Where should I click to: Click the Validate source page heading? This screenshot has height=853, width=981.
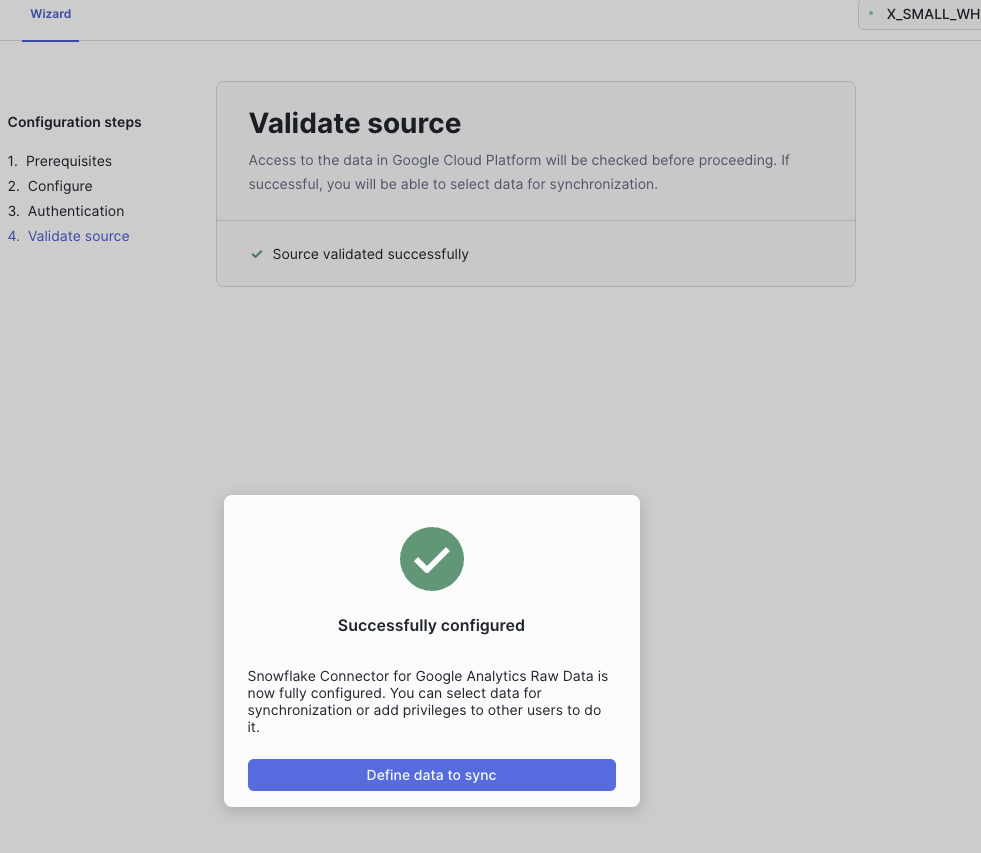pos(354,123)
